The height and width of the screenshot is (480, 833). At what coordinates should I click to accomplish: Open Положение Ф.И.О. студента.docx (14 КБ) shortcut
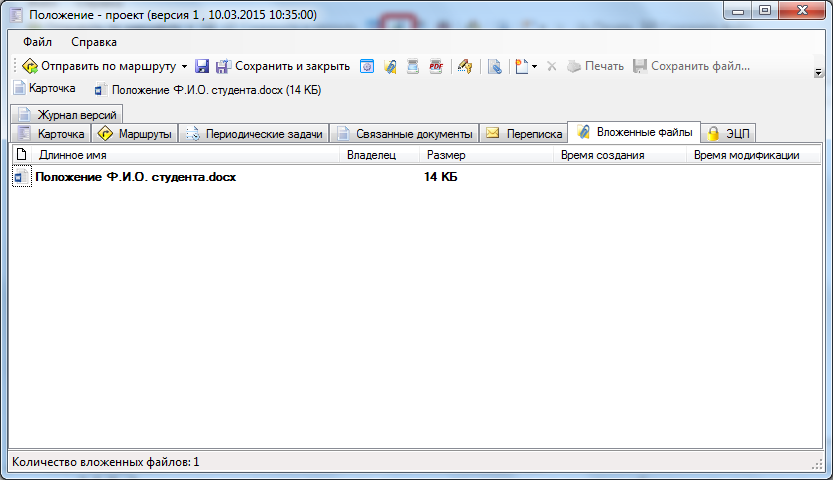[x=208, y=90]
